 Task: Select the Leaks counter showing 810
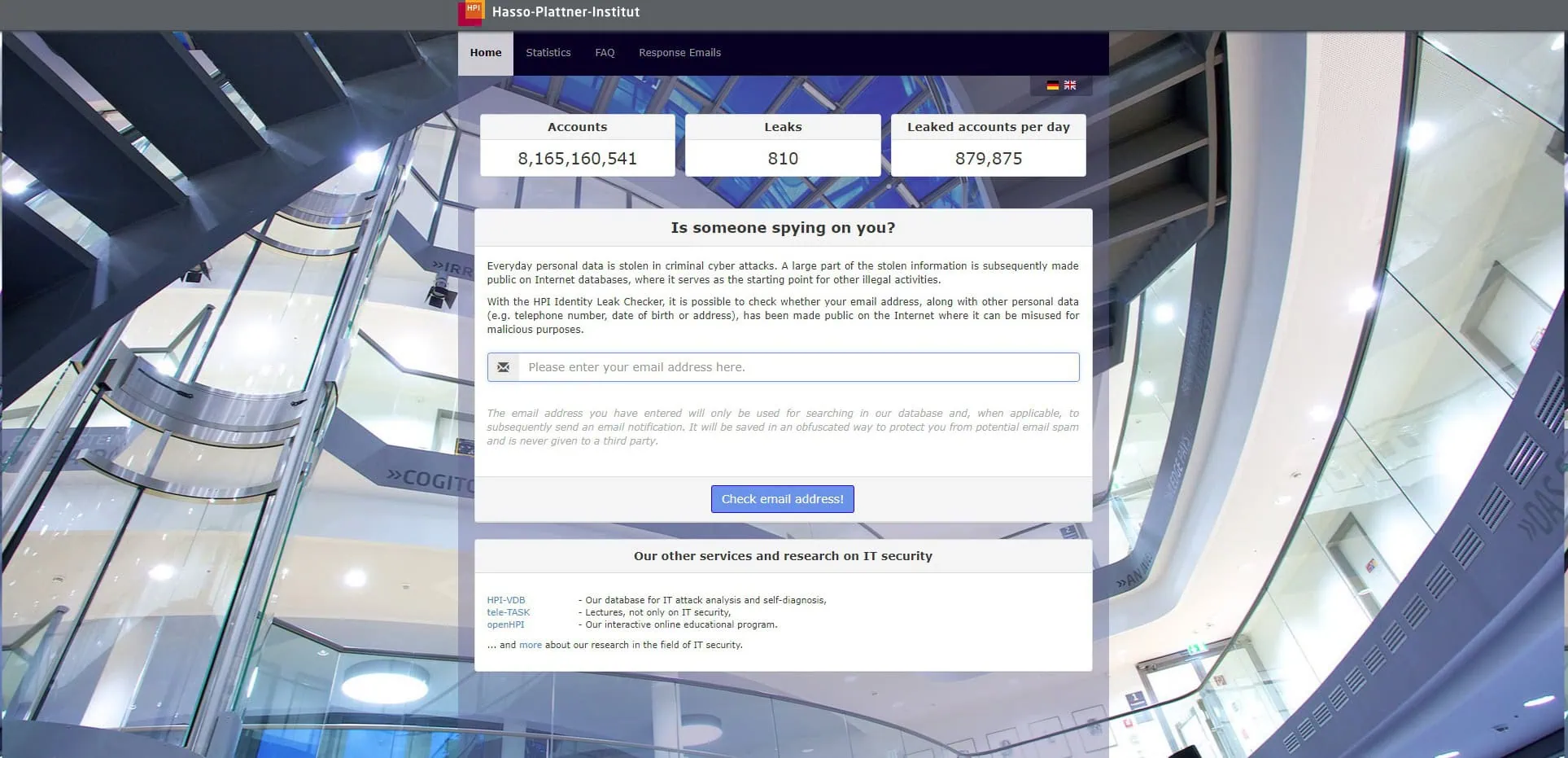click(783, 145)
